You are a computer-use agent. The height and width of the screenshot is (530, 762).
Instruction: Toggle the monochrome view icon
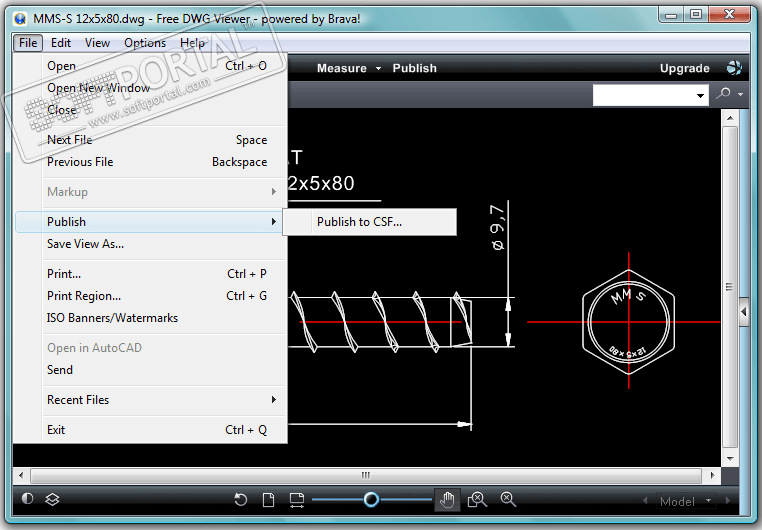(27, 498)
